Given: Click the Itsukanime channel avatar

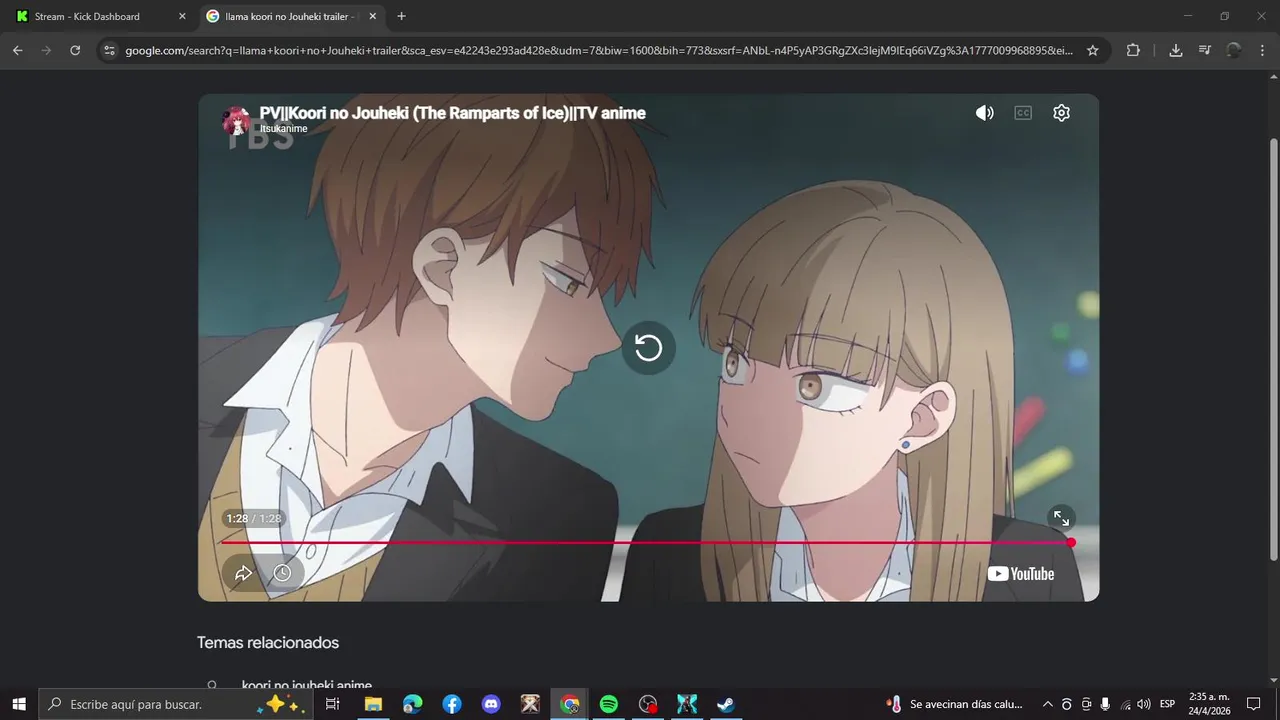Looking at the screenshot, I should pyautogui.click(x=237, y=120).
